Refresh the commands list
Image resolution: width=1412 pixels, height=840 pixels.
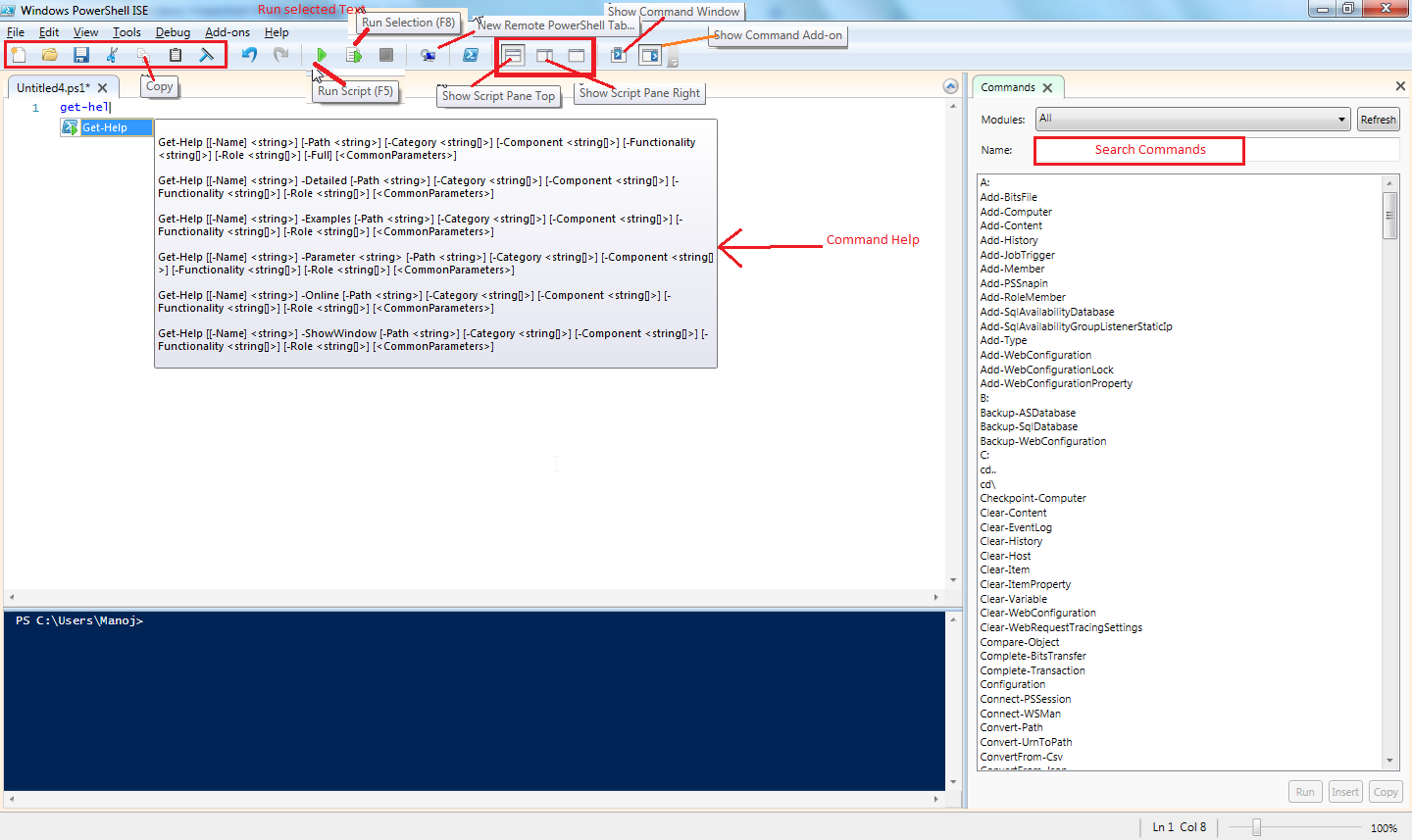tap(1378, 120)
